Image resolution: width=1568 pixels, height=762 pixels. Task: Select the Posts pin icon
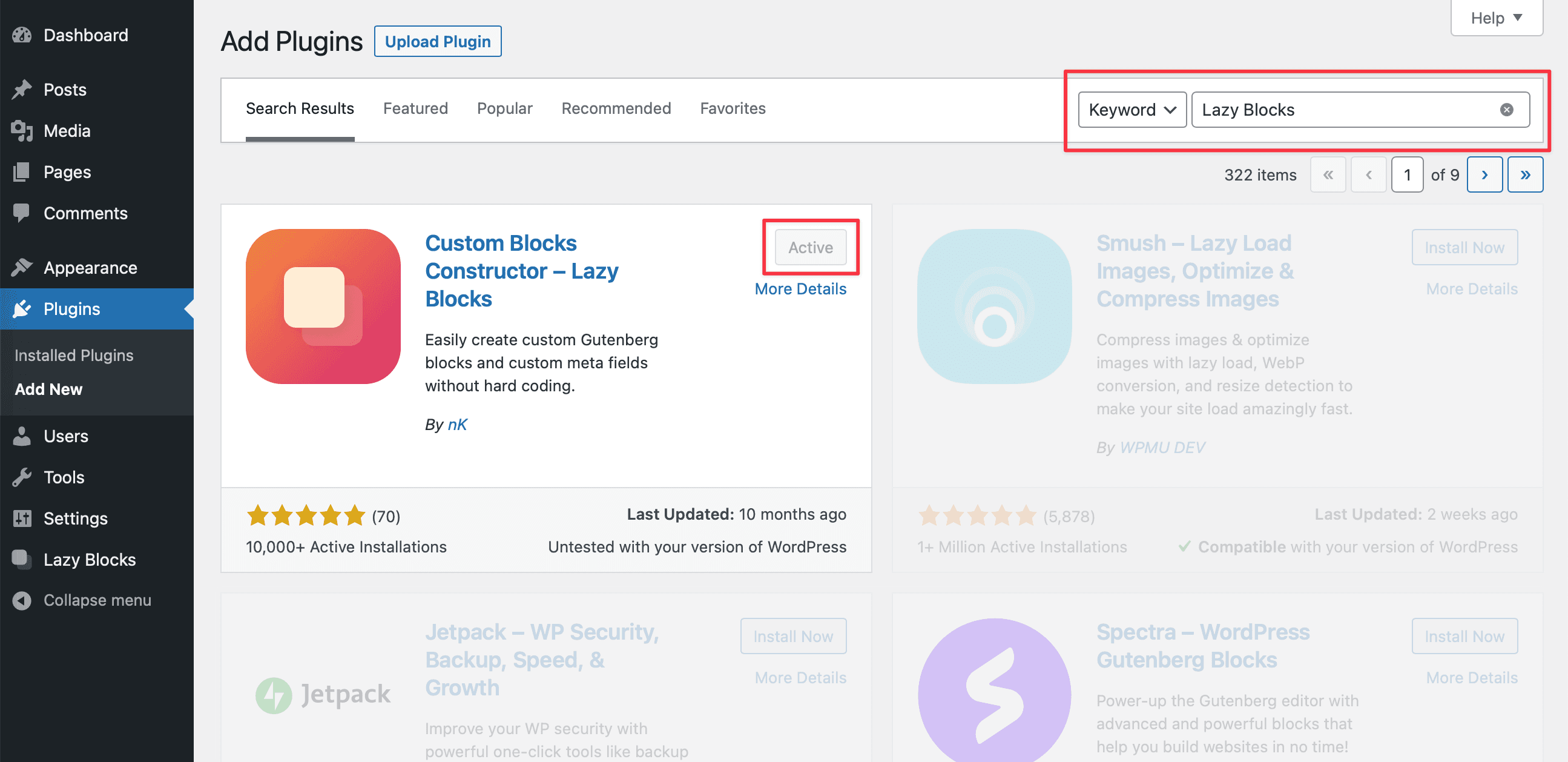tap(22, 89)
